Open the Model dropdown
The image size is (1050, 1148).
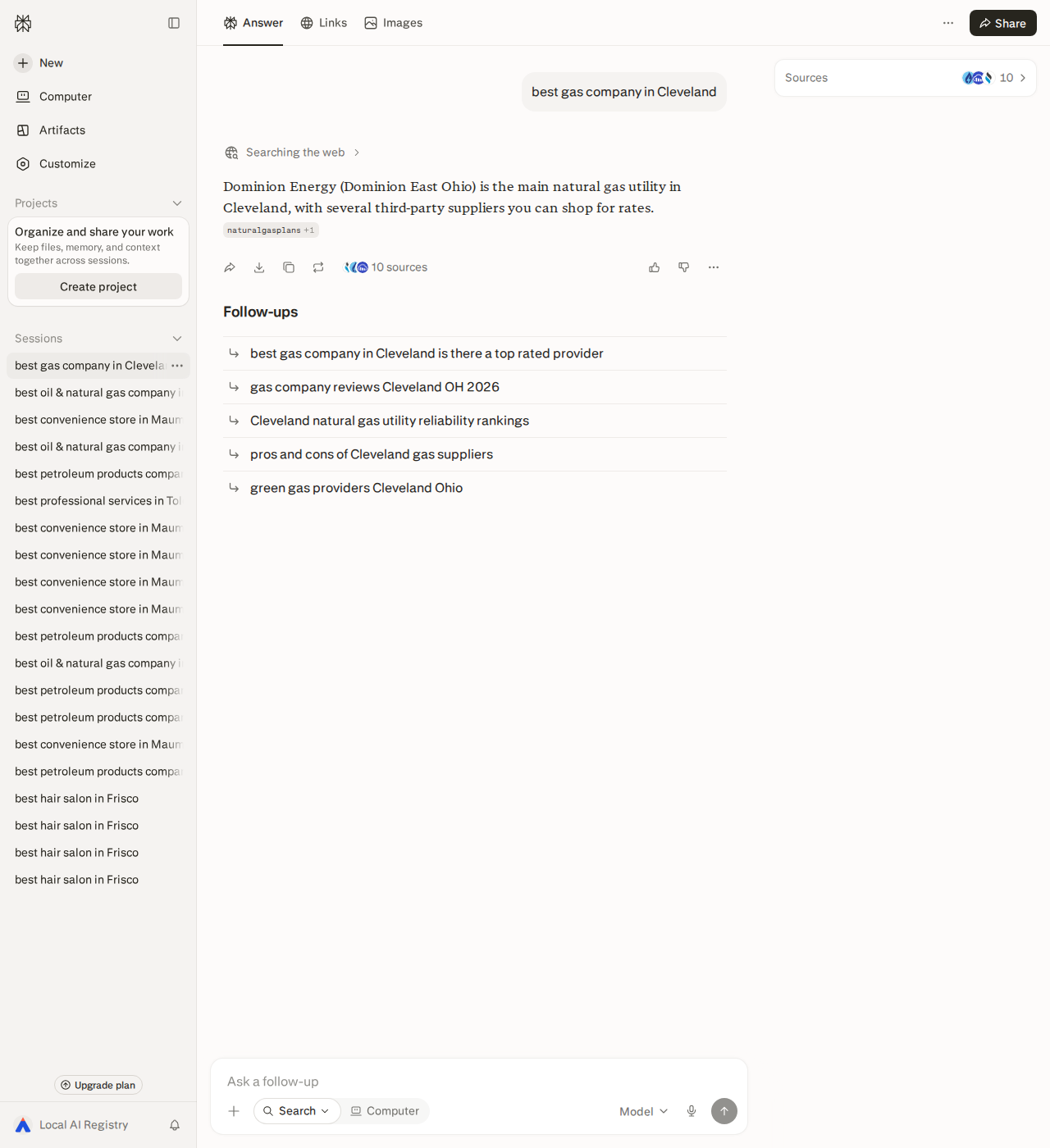coord(644,1111)
